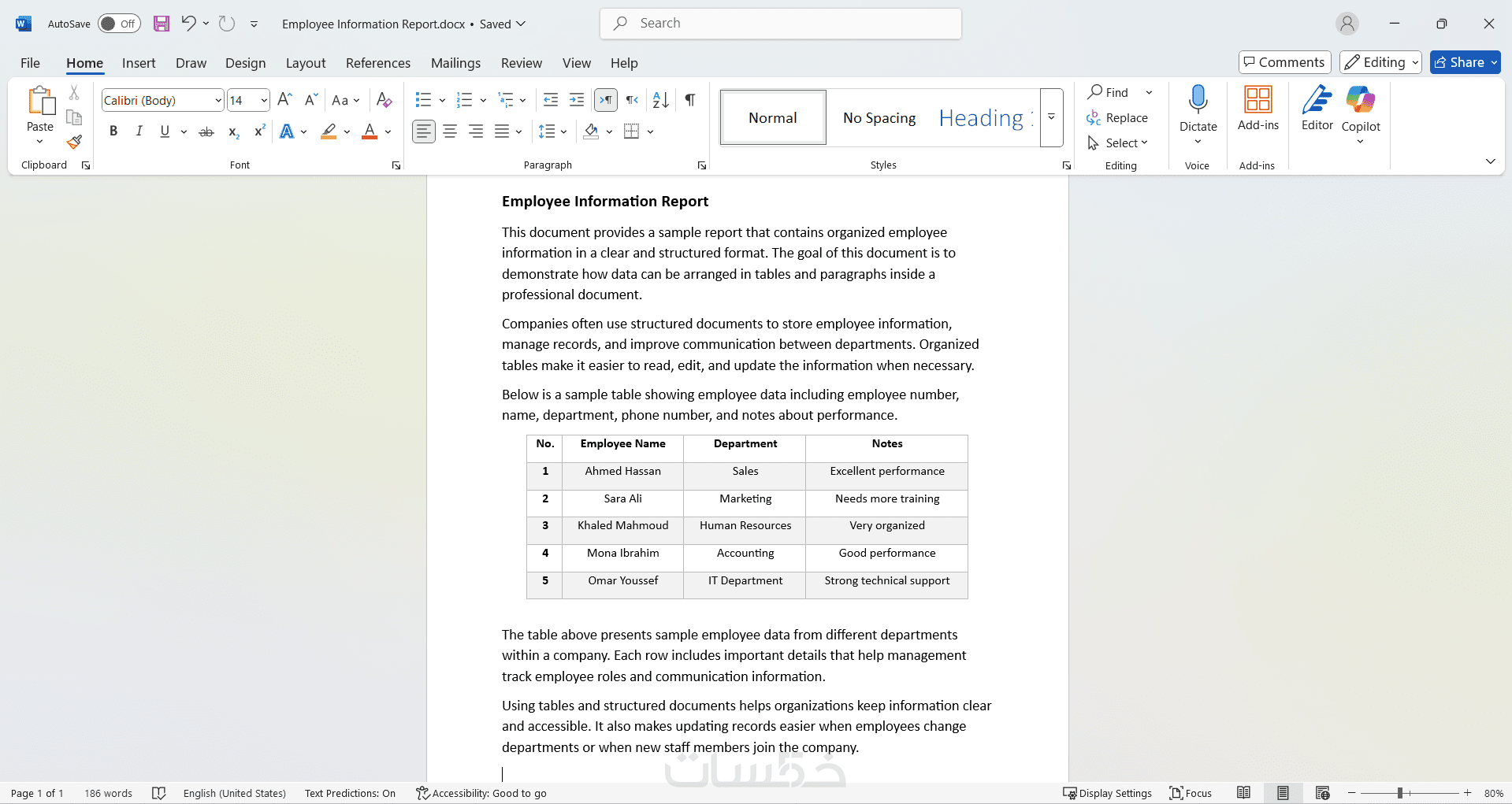1512x804 pixels.
Task: Apply superscript formatting
Action: point(259,132)
